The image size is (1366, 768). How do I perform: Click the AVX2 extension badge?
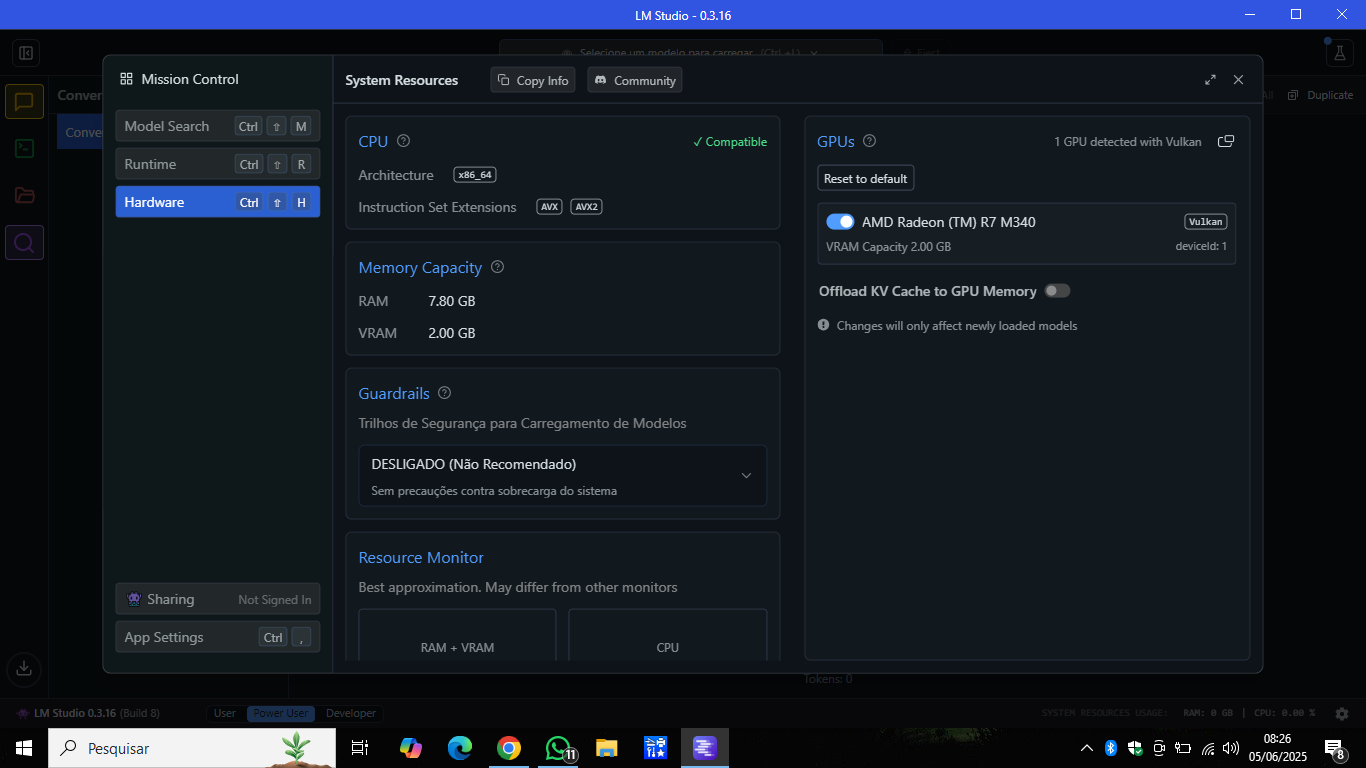point(587,207)
